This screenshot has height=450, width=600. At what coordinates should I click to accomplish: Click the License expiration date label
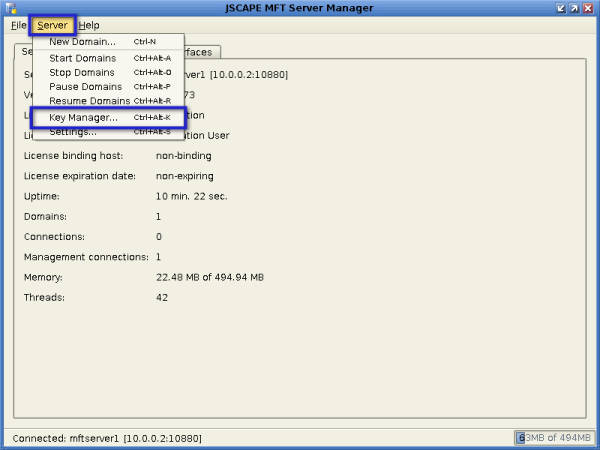pos(80,176)
